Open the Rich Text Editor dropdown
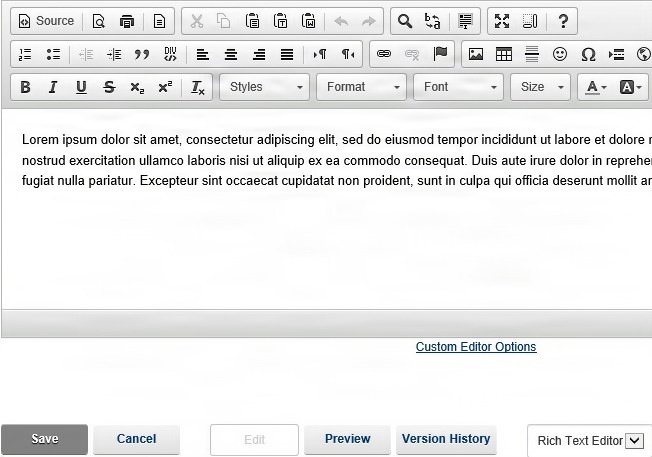 point(590,440)
